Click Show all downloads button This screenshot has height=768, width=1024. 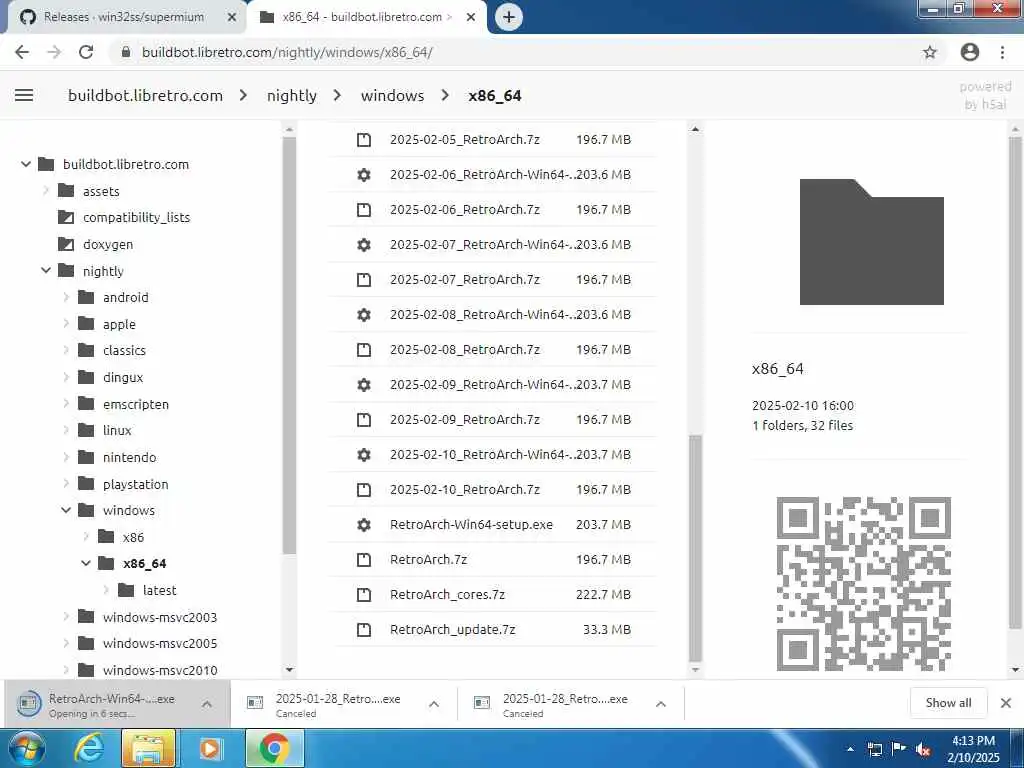pyautogui.click(x=948, y=703)
